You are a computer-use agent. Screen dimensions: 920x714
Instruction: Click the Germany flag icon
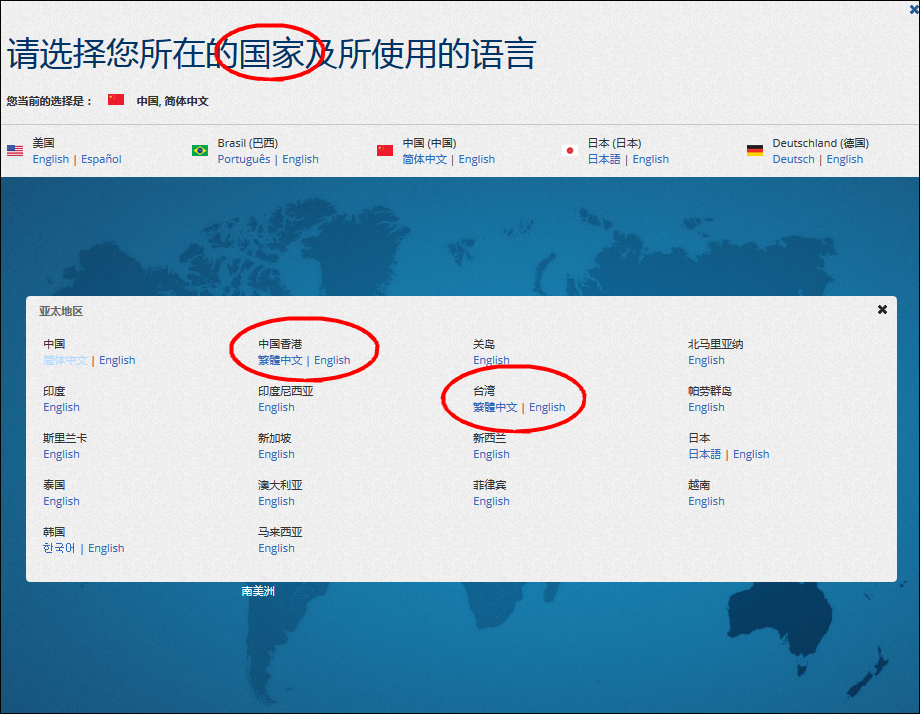[x=755, y=151]
